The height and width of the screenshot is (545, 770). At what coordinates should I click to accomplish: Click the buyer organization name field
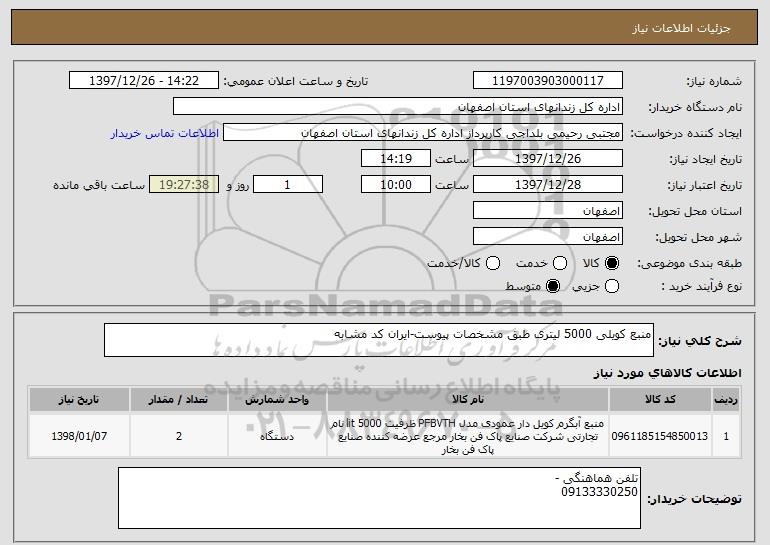398,107
